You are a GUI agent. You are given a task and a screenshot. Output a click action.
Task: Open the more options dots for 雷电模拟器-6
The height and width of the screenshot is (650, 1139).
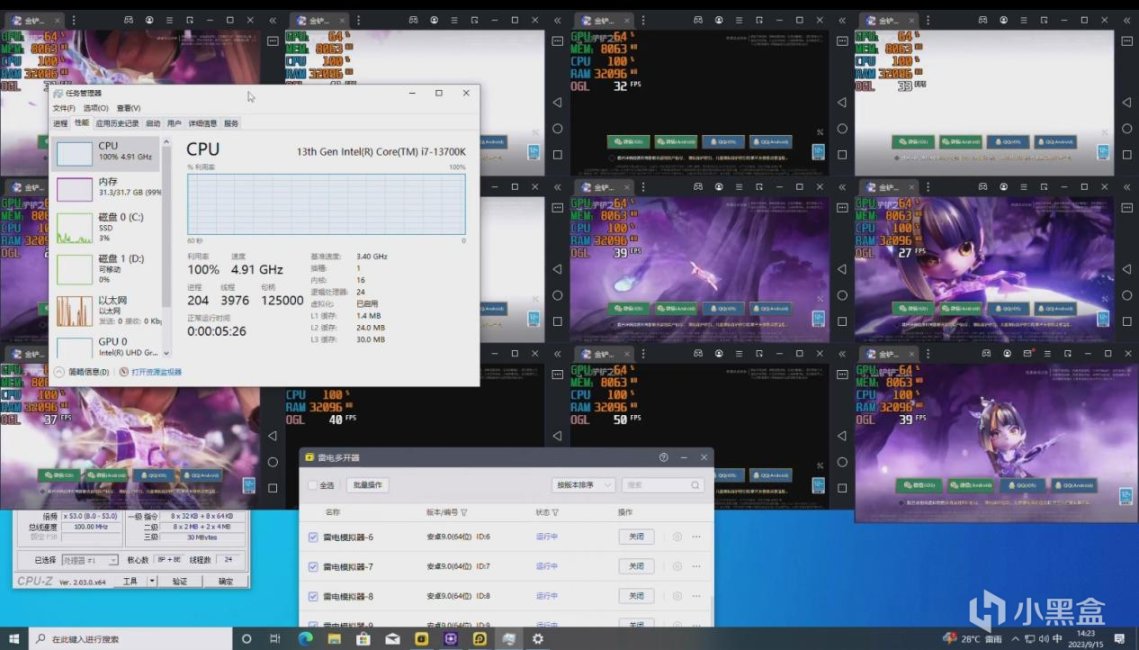click(x=696, y=537)
